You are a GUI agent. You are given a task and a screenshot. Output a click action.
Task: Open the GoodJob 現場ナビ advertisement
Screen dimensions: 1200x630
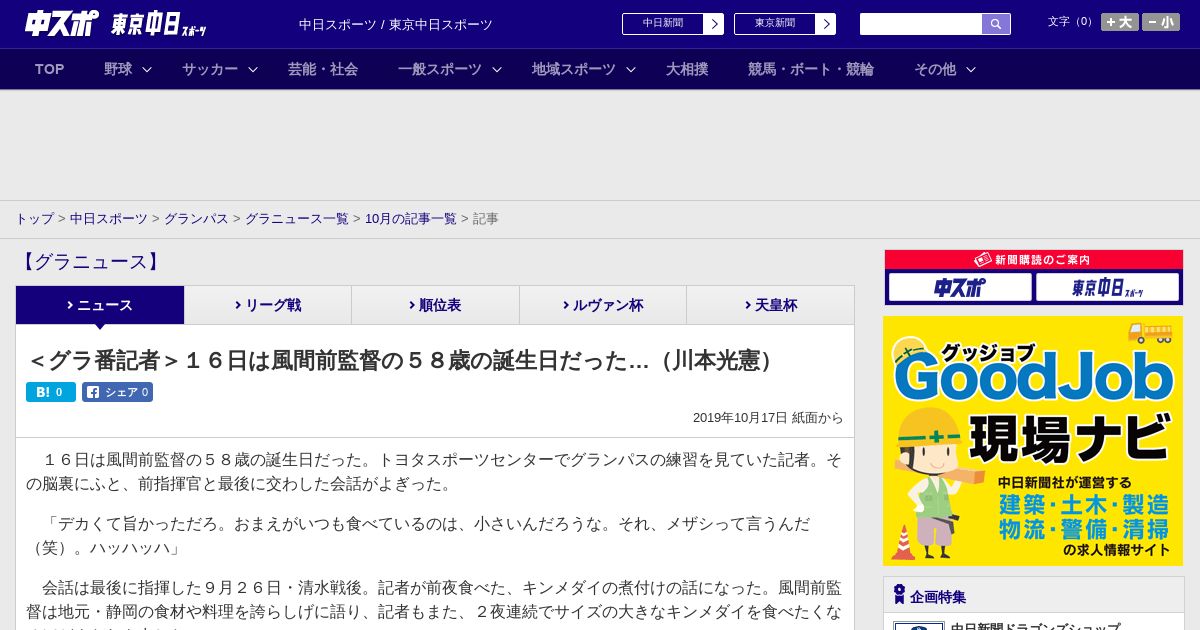[x=1033, y=441]
